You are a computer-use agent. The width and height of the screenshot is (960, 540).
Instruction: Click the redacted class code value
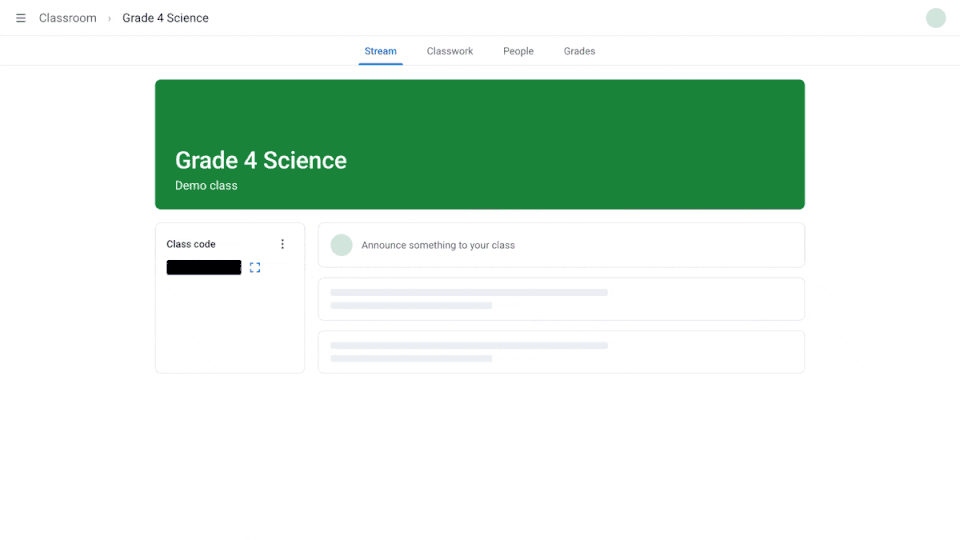pyautogui.click(x=204, y=268)
